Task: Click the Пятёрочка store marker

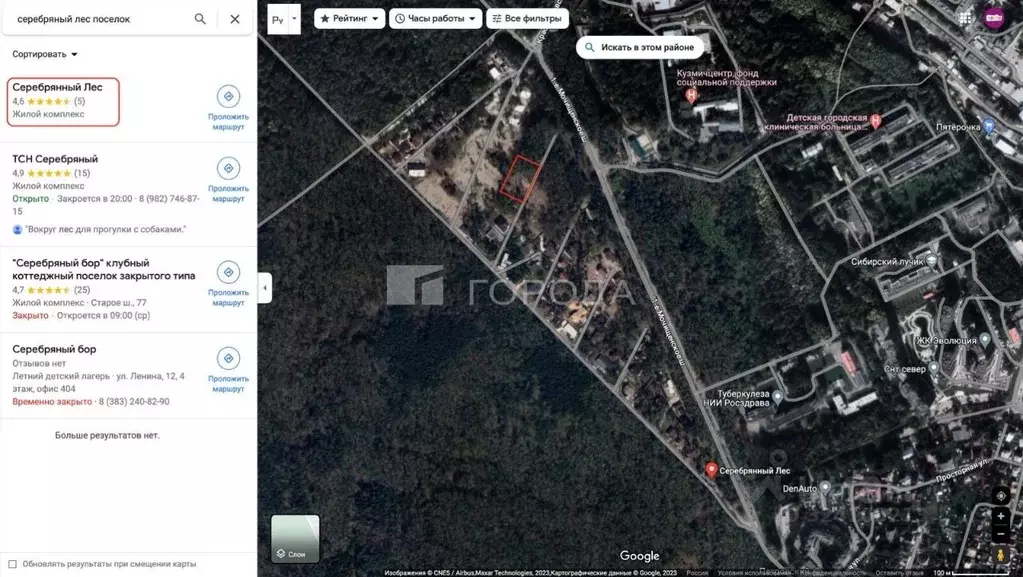Action: 988,125
